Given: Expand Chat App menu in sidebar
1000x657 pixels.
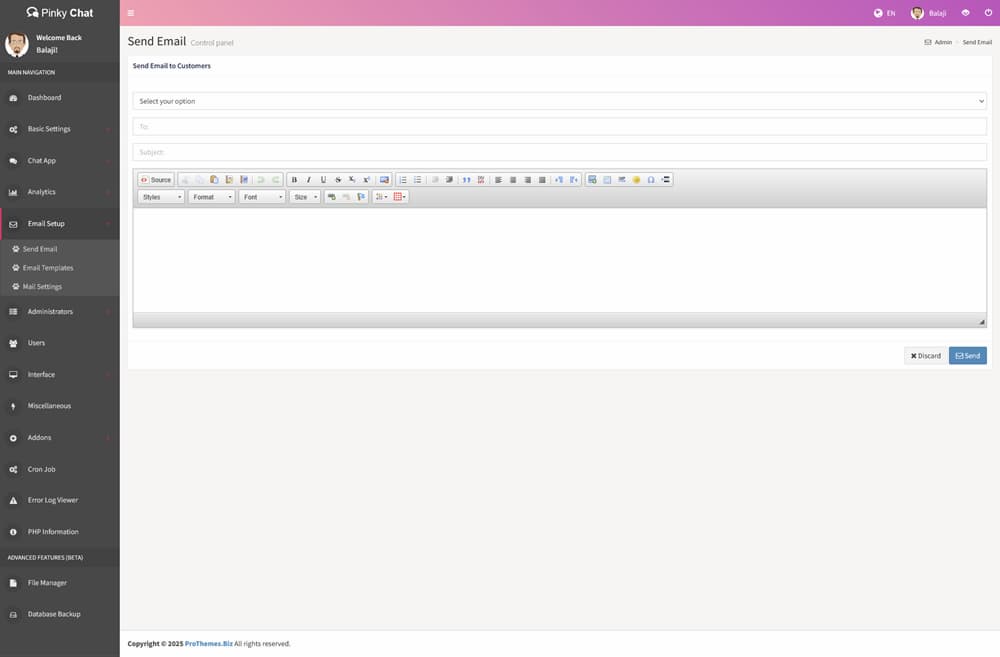Looking at the screenshot, I should coord(60,161).
